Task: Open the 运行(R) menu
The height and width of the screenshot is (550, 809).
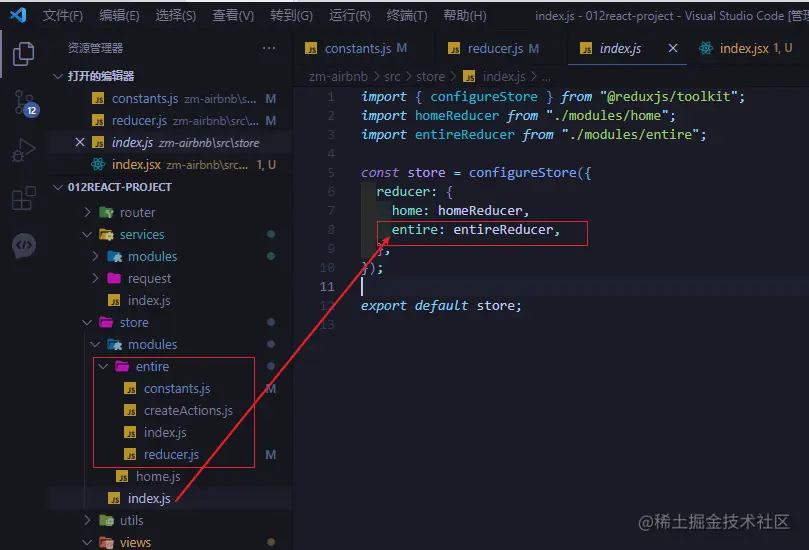Action: click(350, 15)
